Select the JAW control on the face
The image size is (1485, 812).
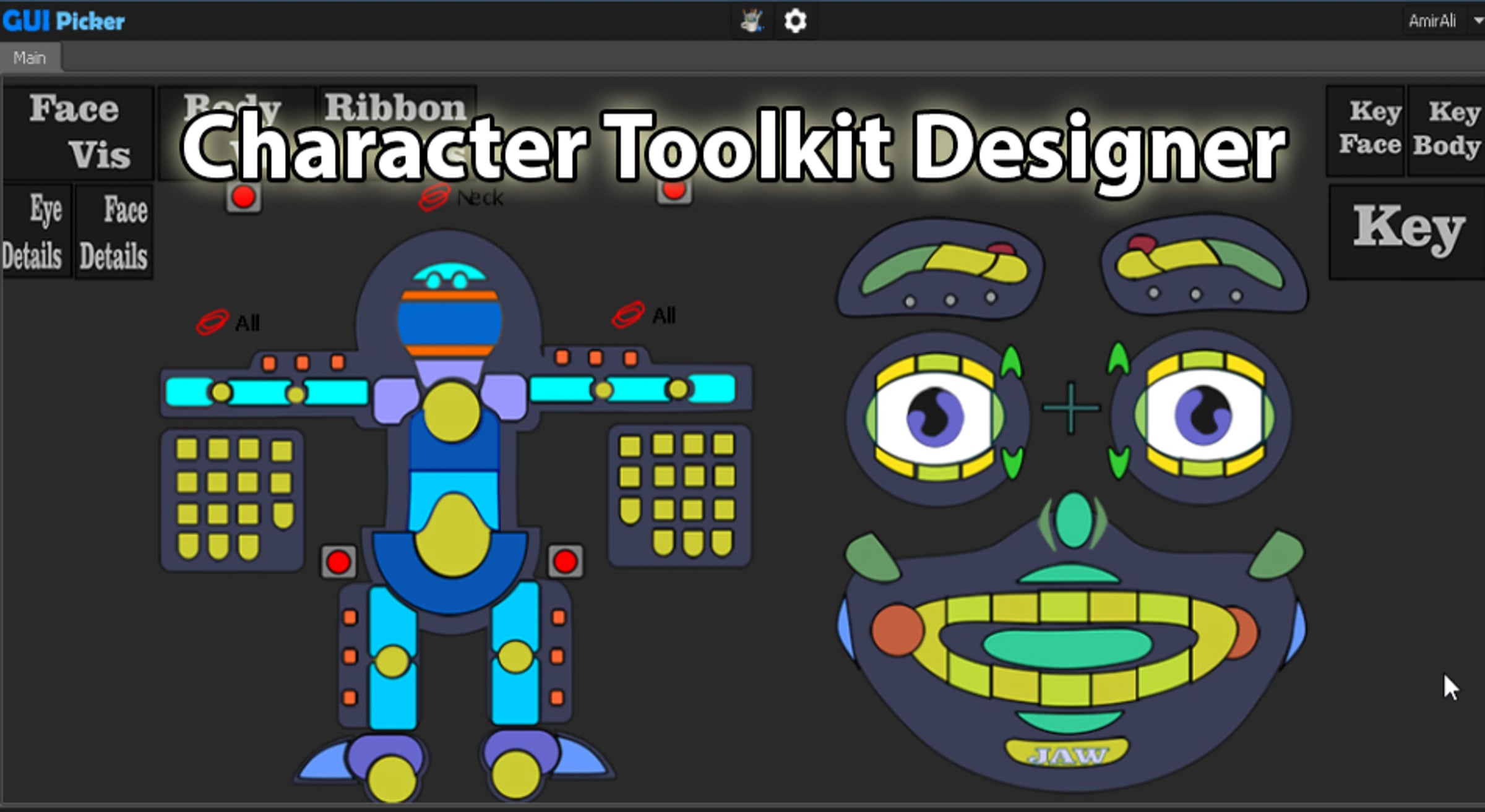tap(1066, 754)
